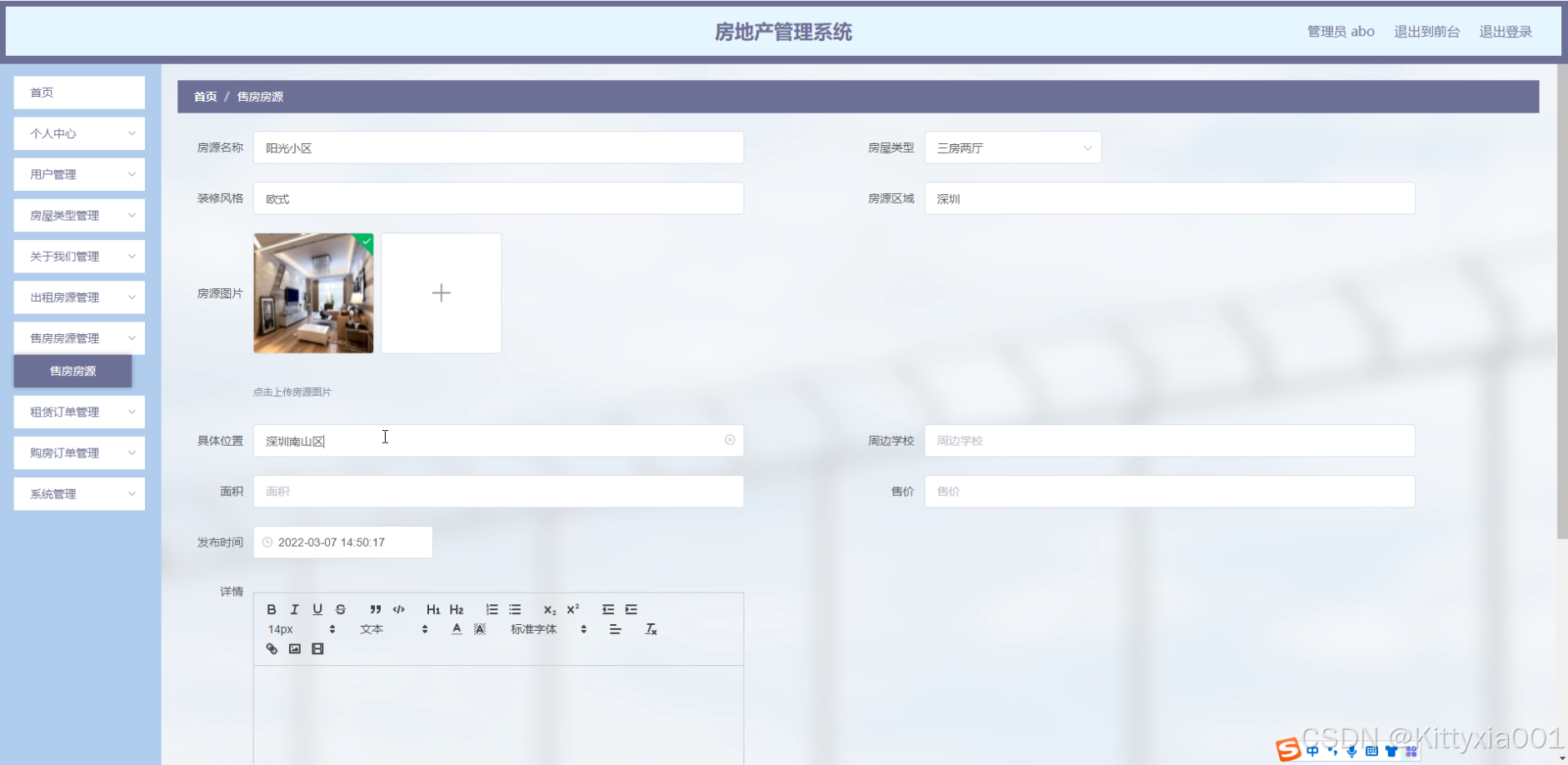
Task: Click 退出登录 to log out
Action: [1506, 32]
